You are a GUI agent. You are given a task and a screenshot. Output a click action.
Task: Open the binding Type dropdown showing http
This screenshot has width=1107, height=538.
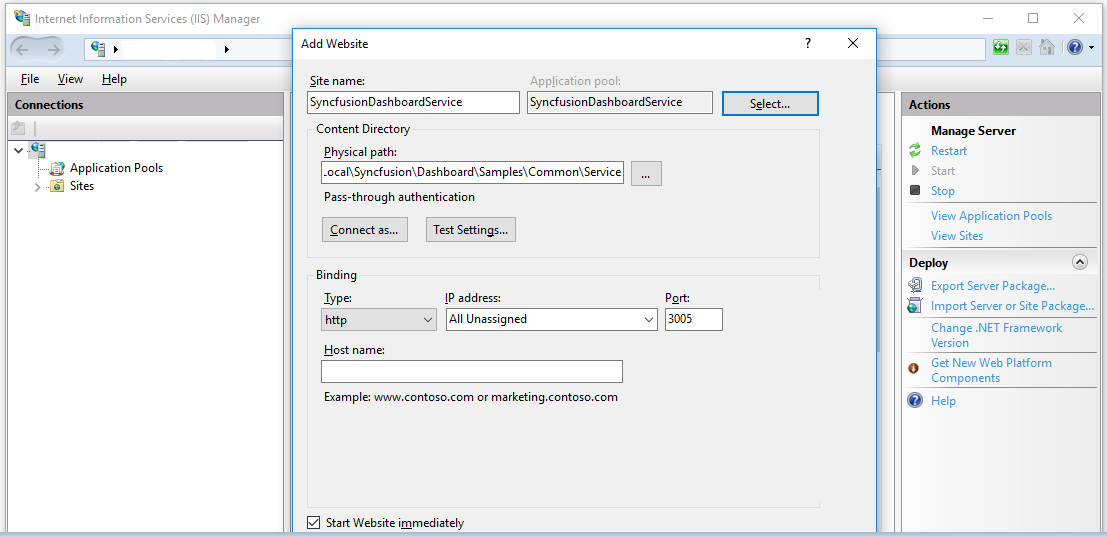coord(379,320)
